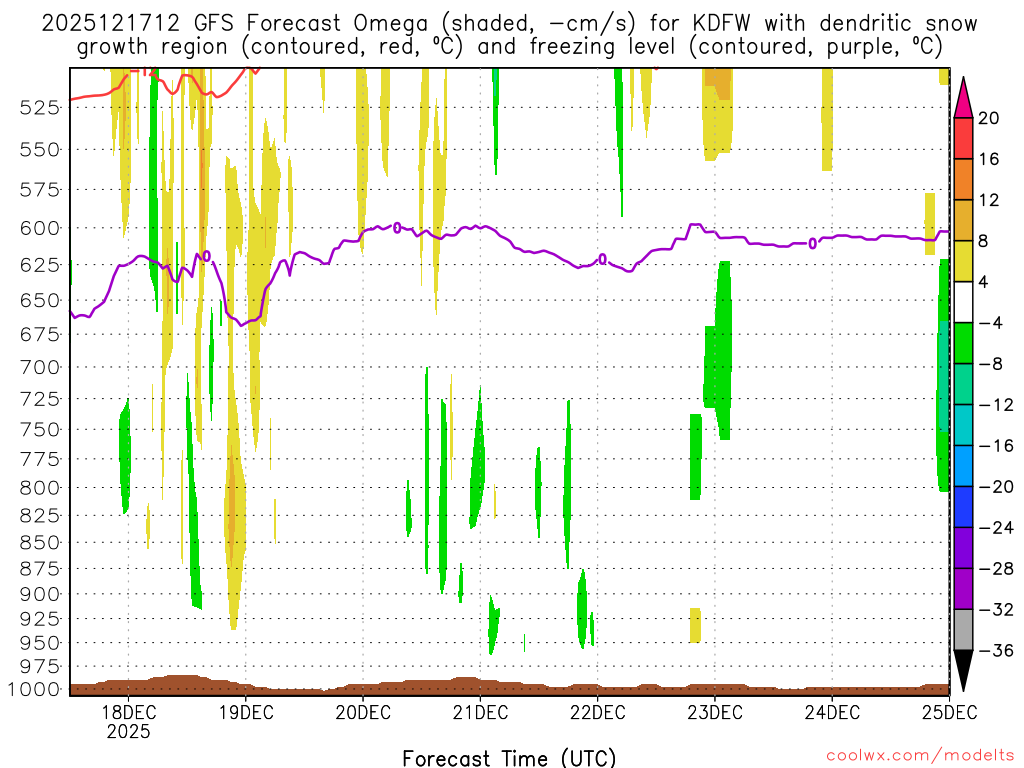Click the colorbar value 12

[988, 200]
